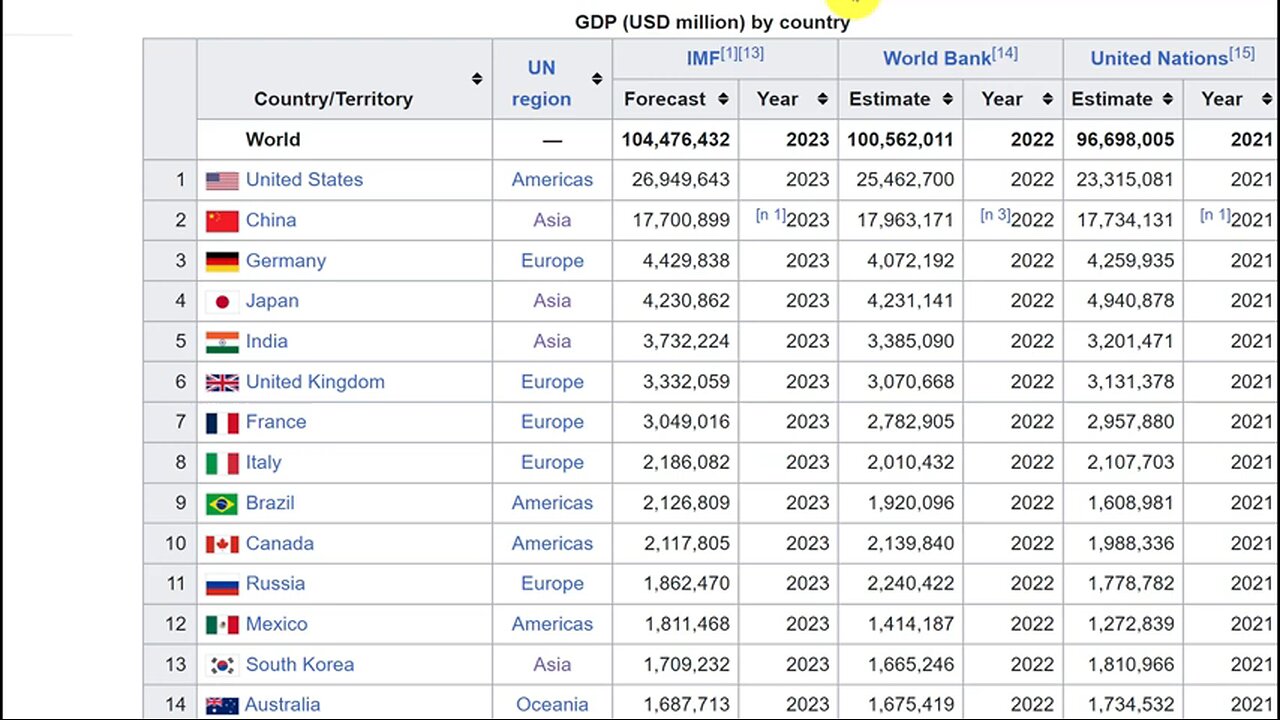Select India IMF forecast 3,732,224
The width and height of the screenshot is (1280, 720).
pos(686,341)
